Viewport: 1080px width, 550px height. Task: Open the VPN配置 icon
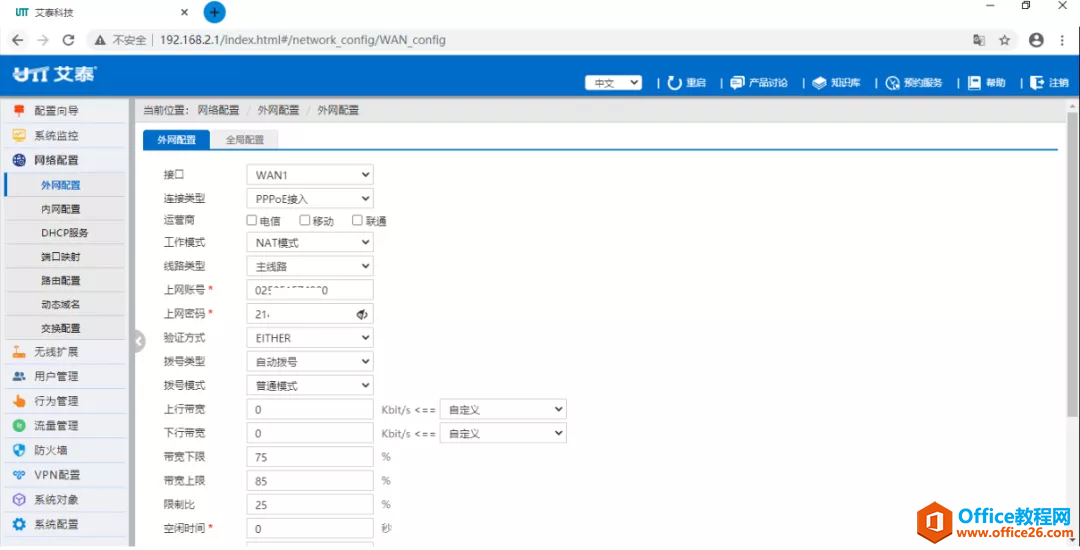(19, 475)
